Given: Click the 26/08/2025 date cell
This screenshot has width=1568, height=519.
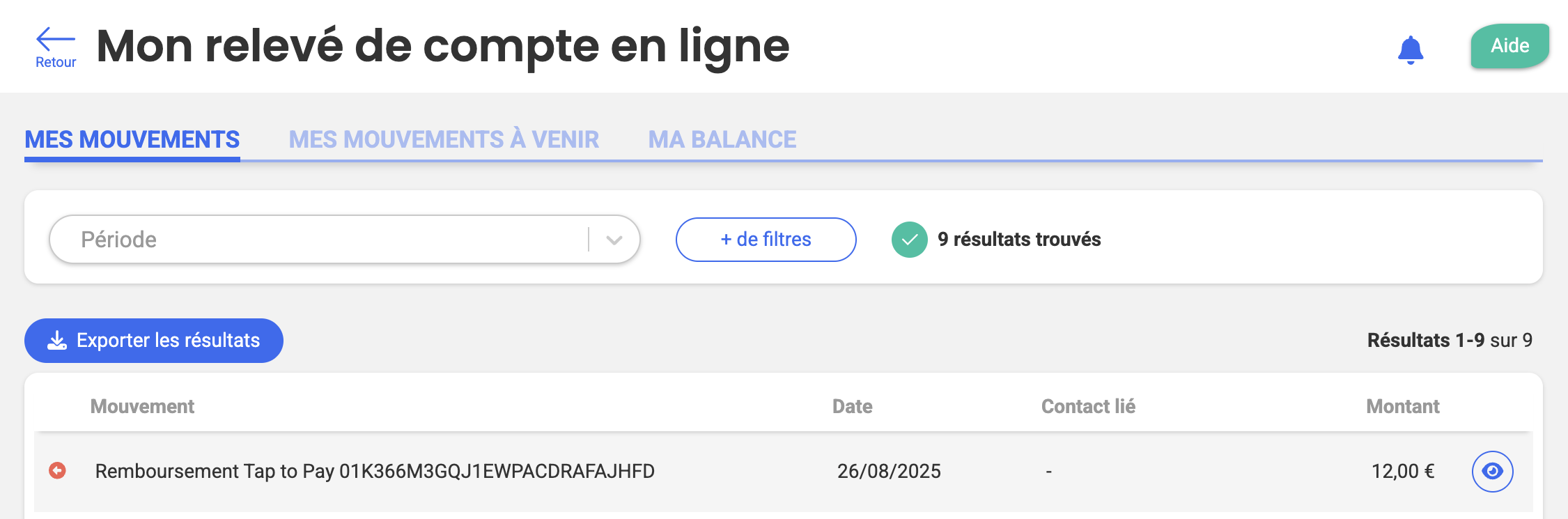Looking at the screenshot, I should pyautogui.click(x=889, y=472).
